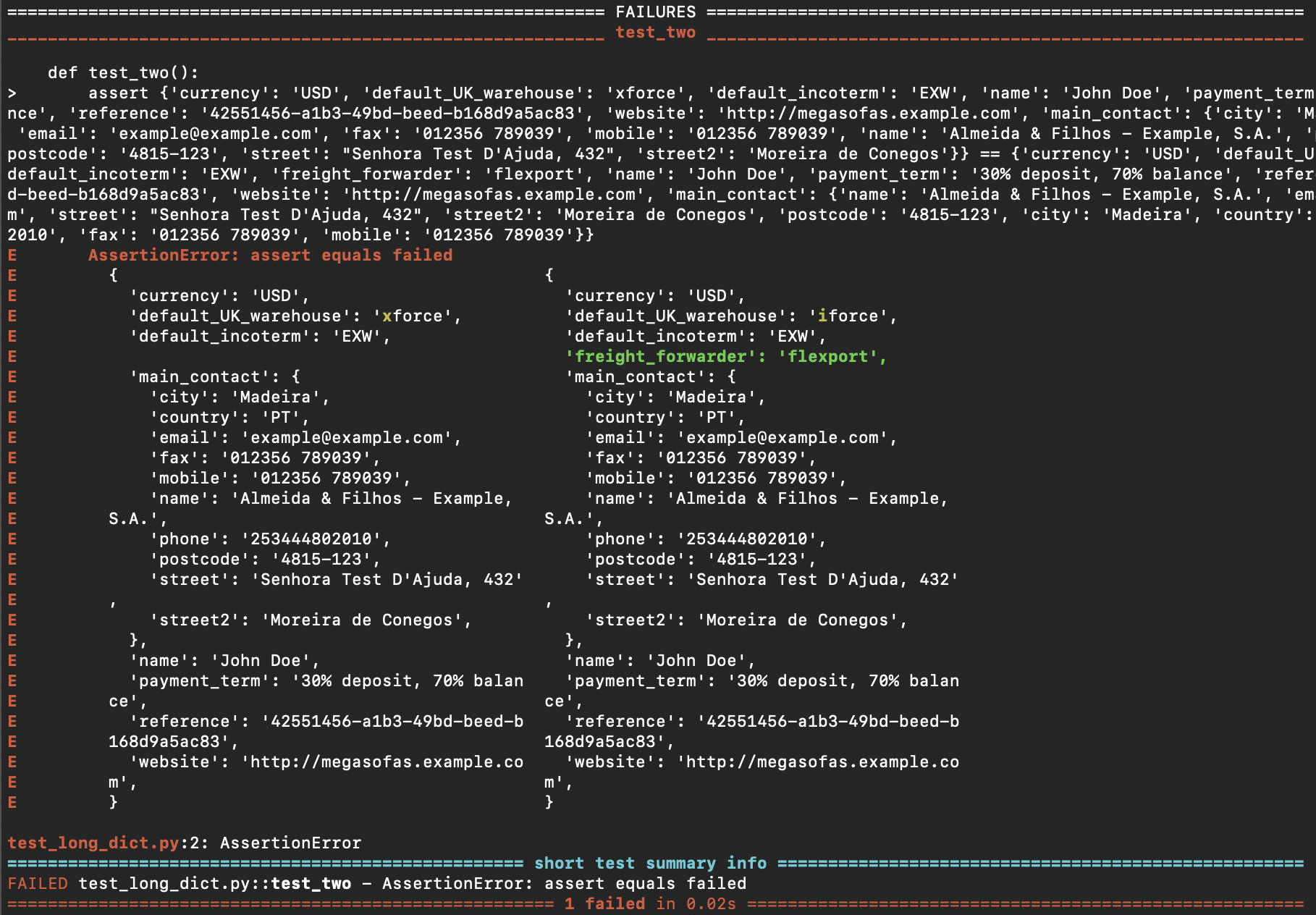Image resolution: width=1316 pixels, height=915 pixels.
Task: Click the FAILED test_long_dict.py::test_two summary line
Action: point(377,883)
